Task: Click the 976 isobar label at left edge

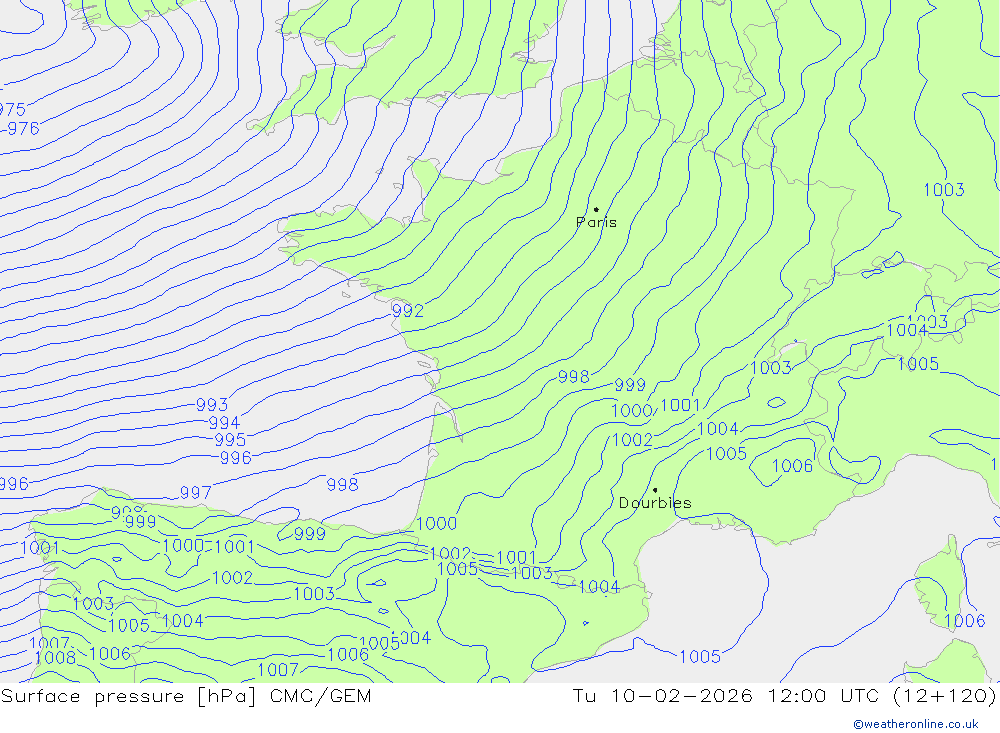Action: (24, 129)
